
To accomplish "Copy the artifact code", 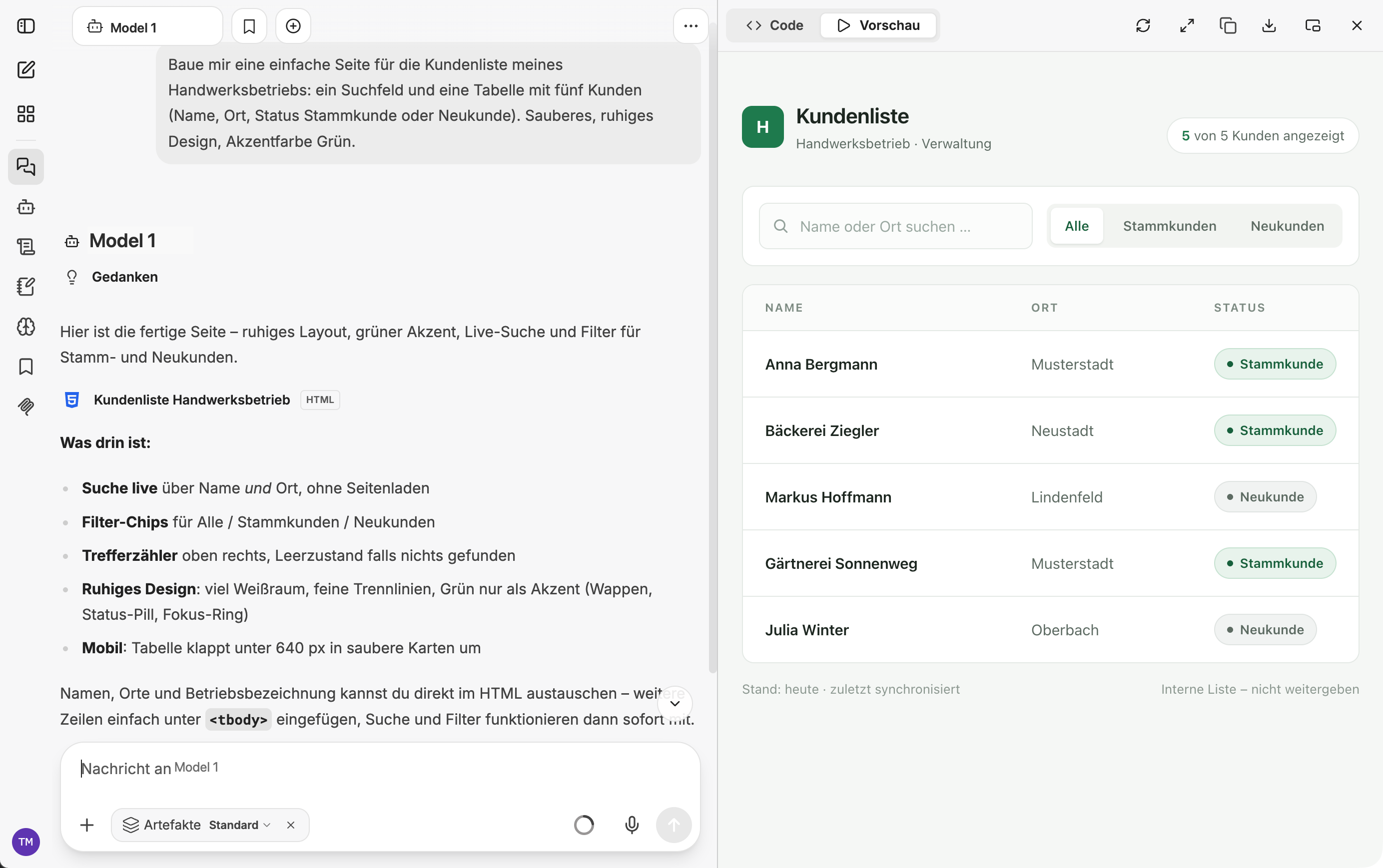I will [1228, 25].
